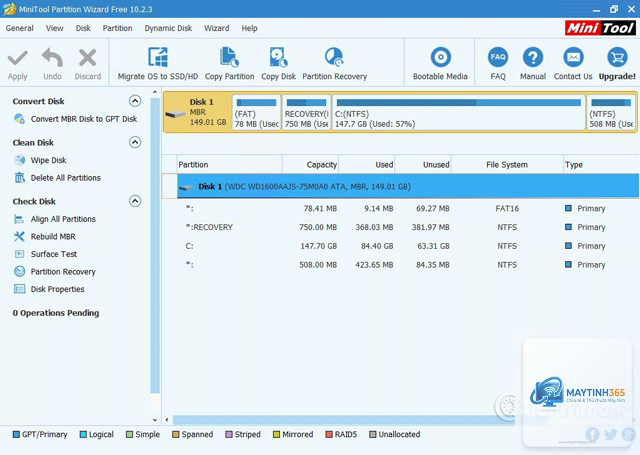The width and height of the screenshot is (640, 455).
Task: Collapse the Convert Disk section
Action: (x=135, y=101)
